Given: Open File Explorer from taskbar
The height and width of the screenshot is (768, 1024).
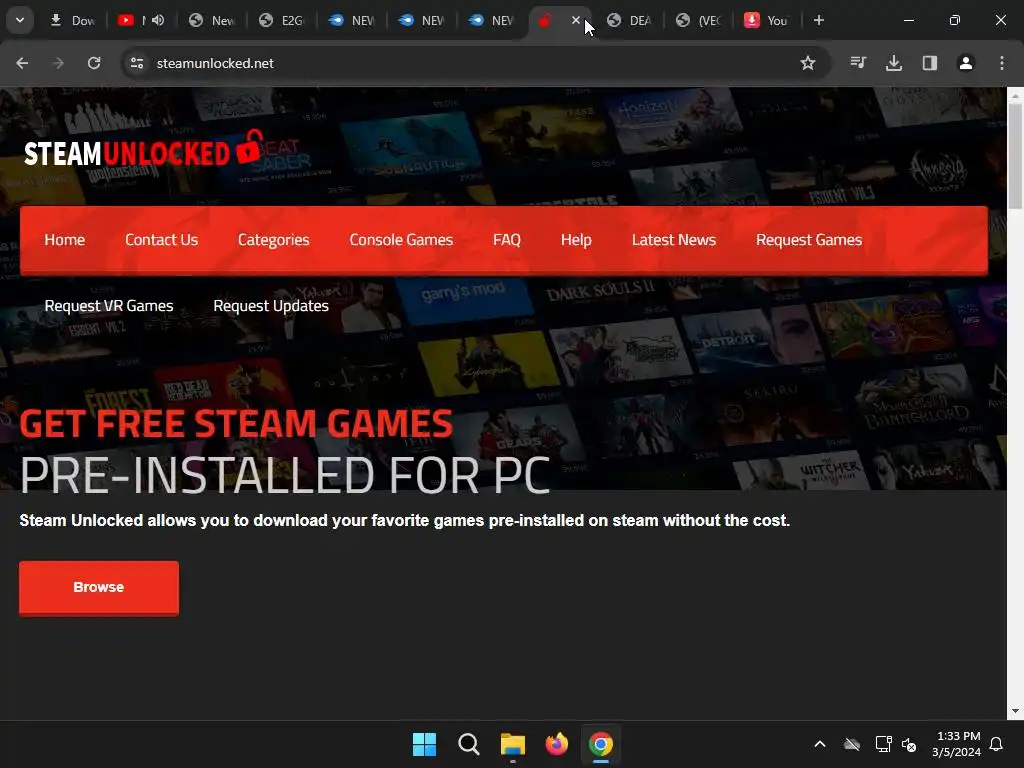Looking at the screenshot, I should pos(513,744).
